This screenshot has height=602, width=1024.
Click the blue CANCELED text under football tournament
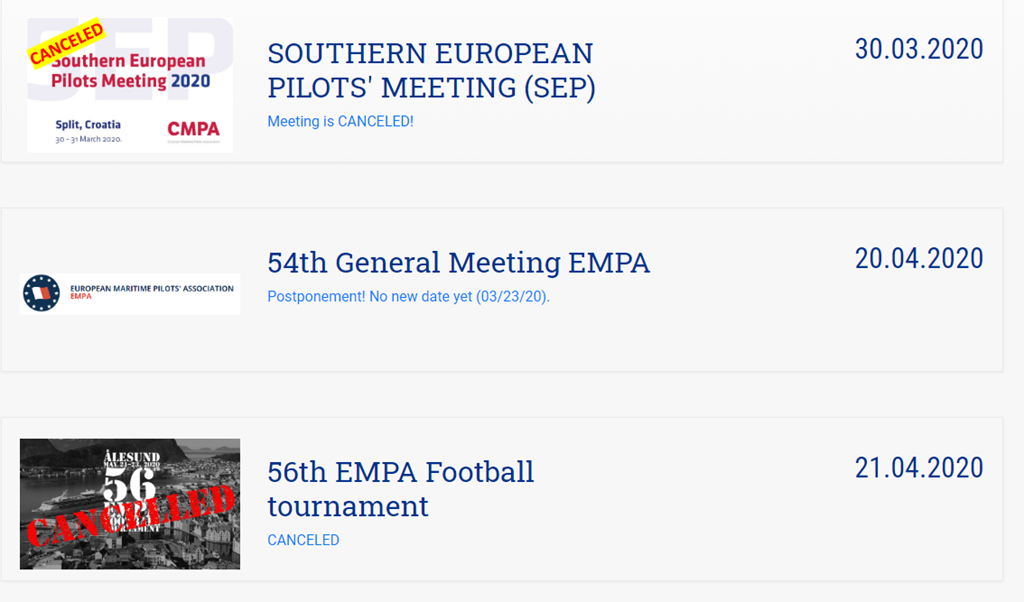tap(303, 540)
